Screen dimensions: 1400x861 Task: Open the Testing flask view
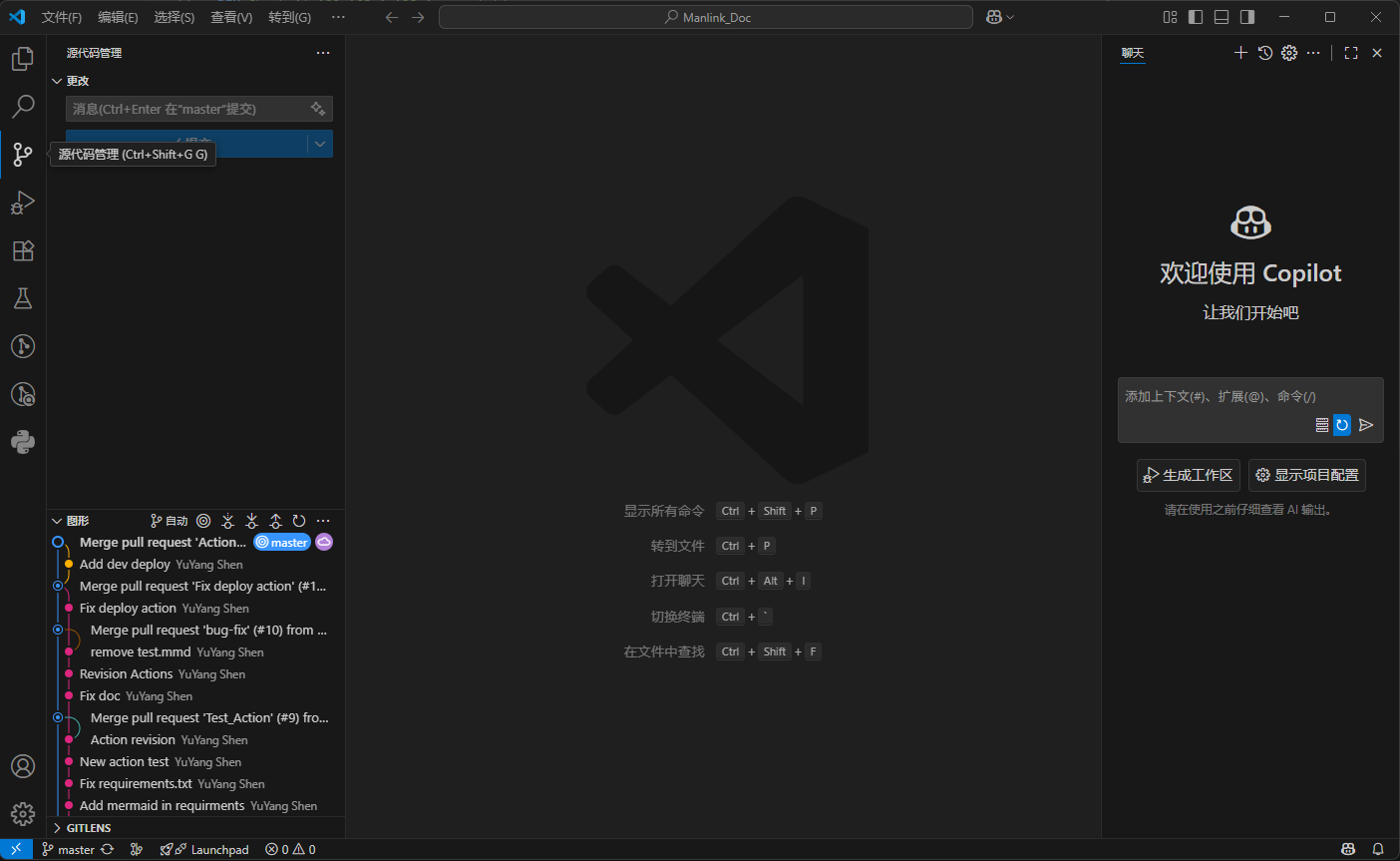[23, 298]
